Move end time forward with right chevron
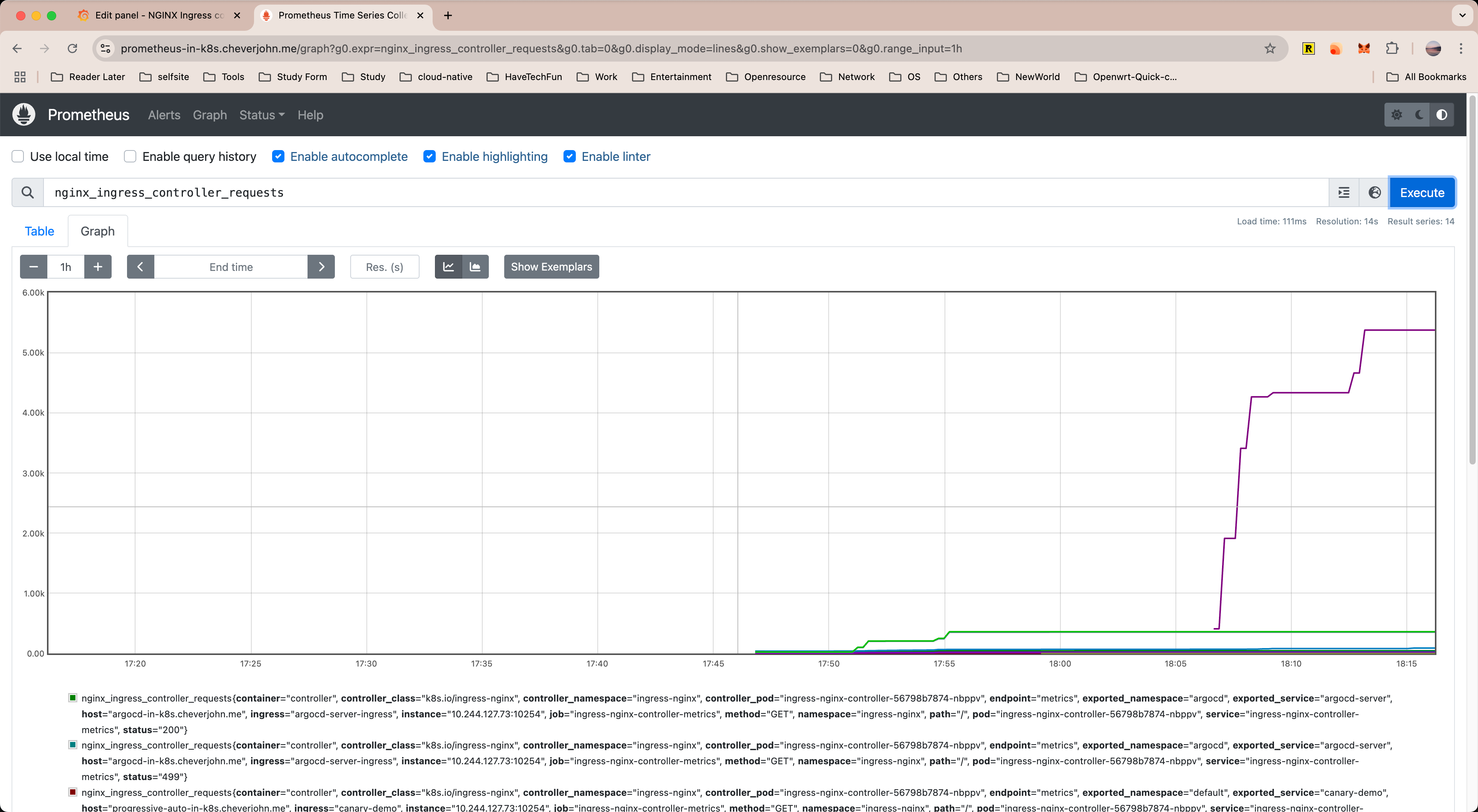This screenshot has width=1478, height=812. tap(321, 267)
